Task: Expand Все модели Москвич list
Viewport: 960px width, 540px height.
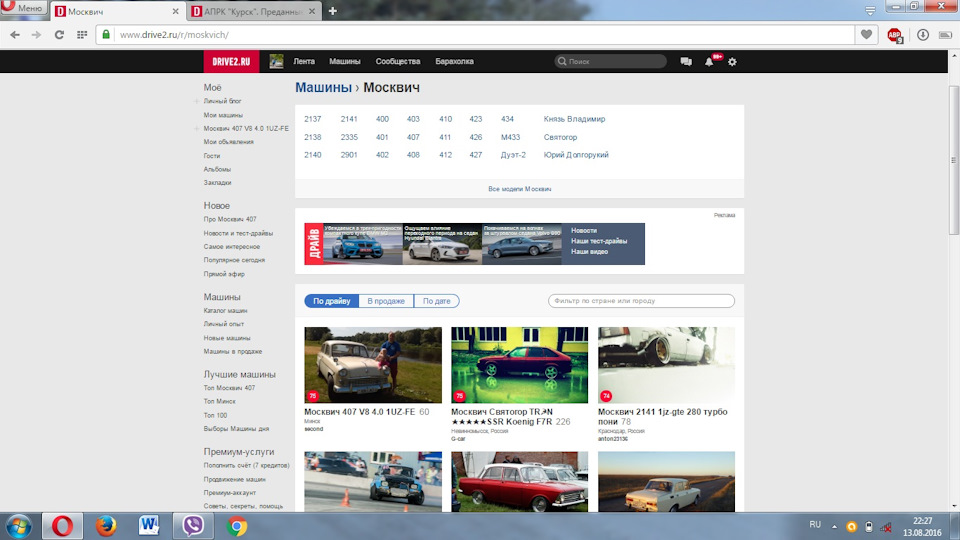Action: click(519, 189)
